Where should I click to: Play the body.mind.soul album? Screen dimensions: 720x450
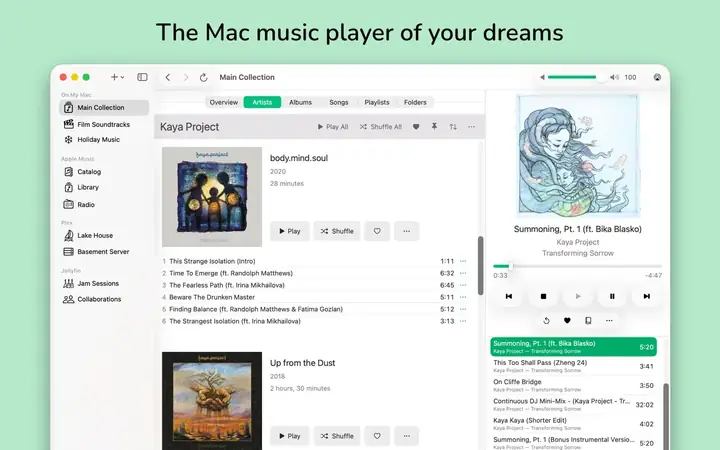tap(289, 231)
